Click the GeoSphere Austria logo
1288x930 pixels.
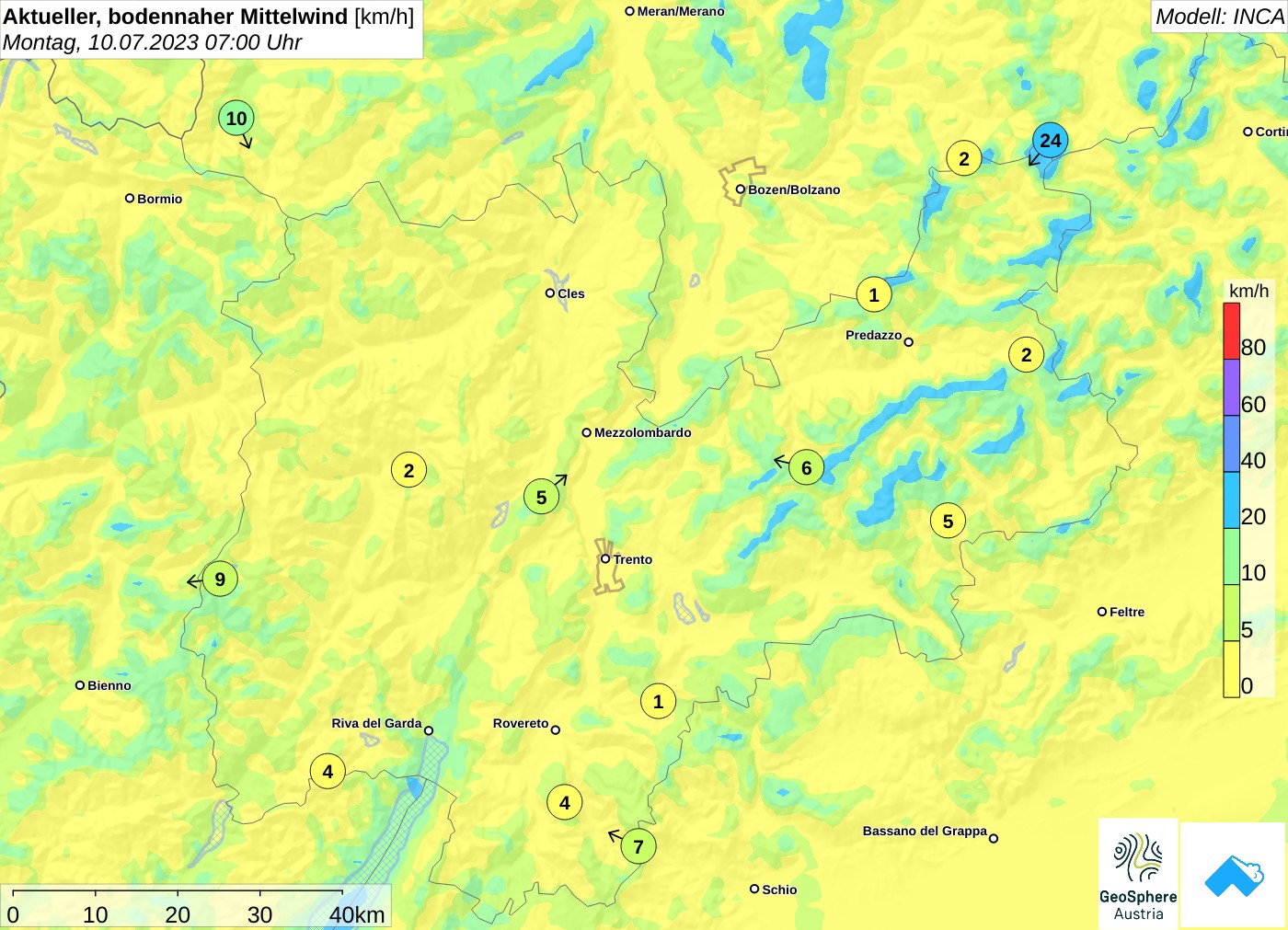1138,874
